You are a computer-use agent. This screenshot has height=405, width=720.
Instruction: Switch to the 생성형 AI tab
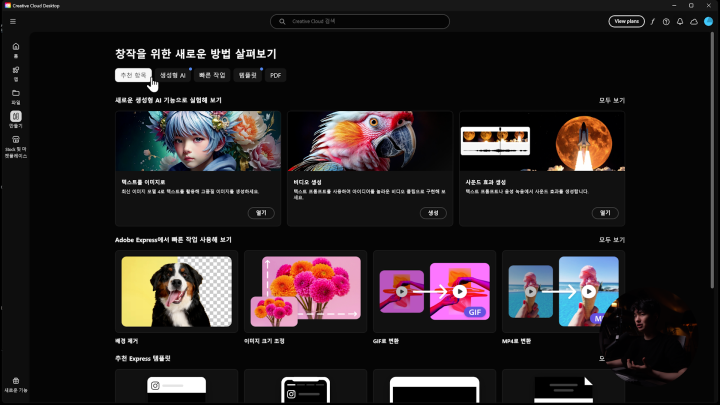pos(174,75)
